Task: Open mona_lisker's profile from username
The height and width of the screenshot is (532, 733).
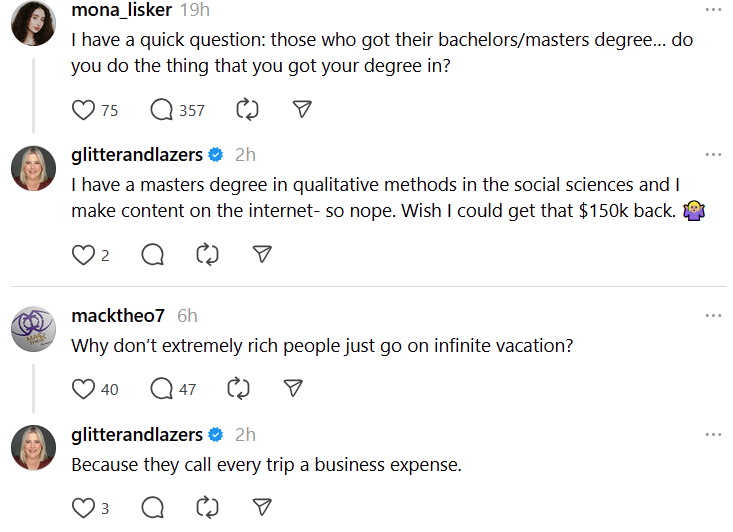Action: 122,10
